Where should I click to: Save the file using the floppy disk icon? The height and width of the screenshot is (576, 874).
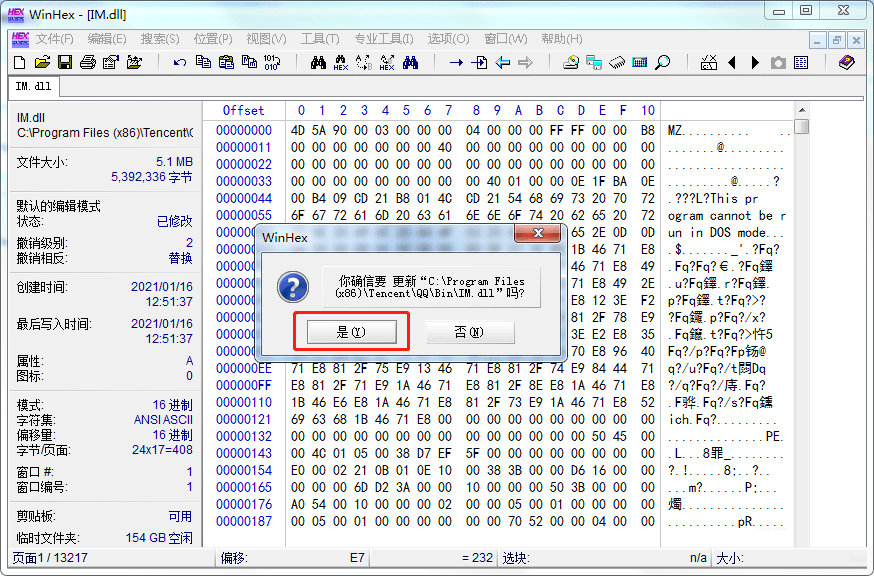[65, 62]
